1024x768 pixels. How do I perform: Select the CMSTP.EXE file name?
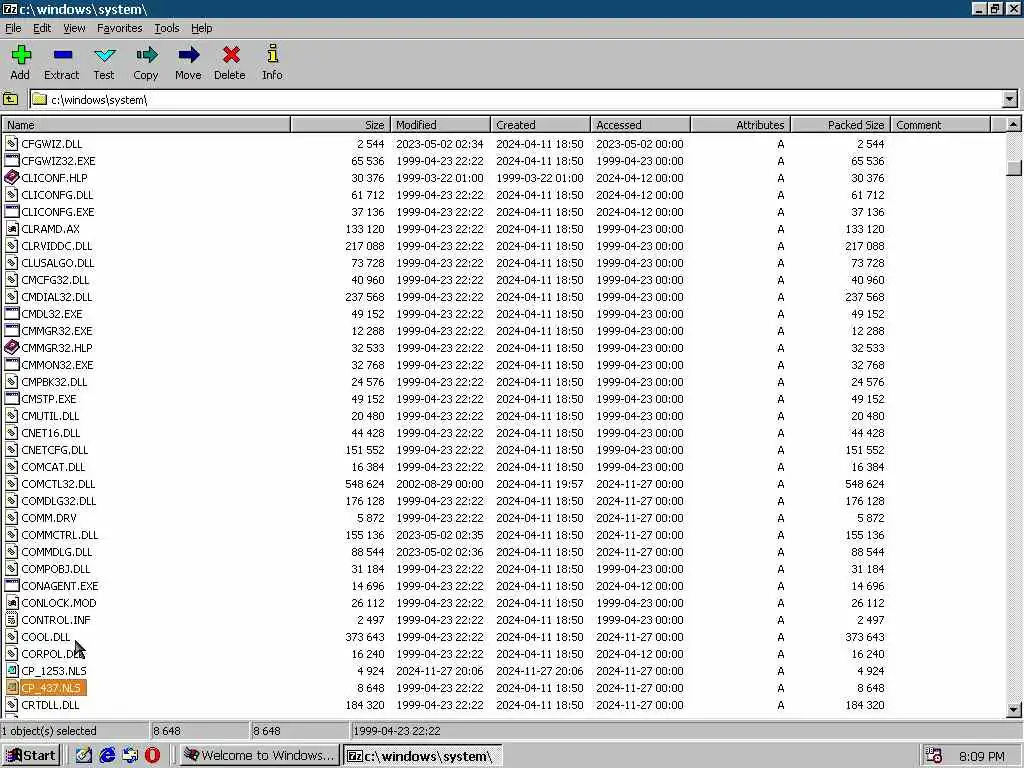click(49, 399)
